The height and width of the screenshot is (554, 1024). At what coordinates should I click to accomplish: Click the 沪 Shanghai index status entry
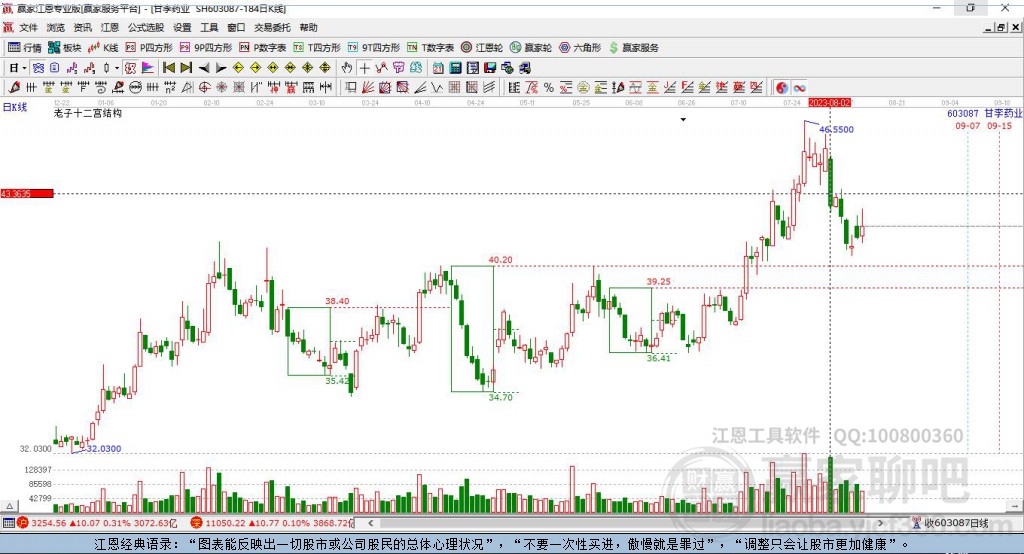pyautogui.click(x=96, y=523)
